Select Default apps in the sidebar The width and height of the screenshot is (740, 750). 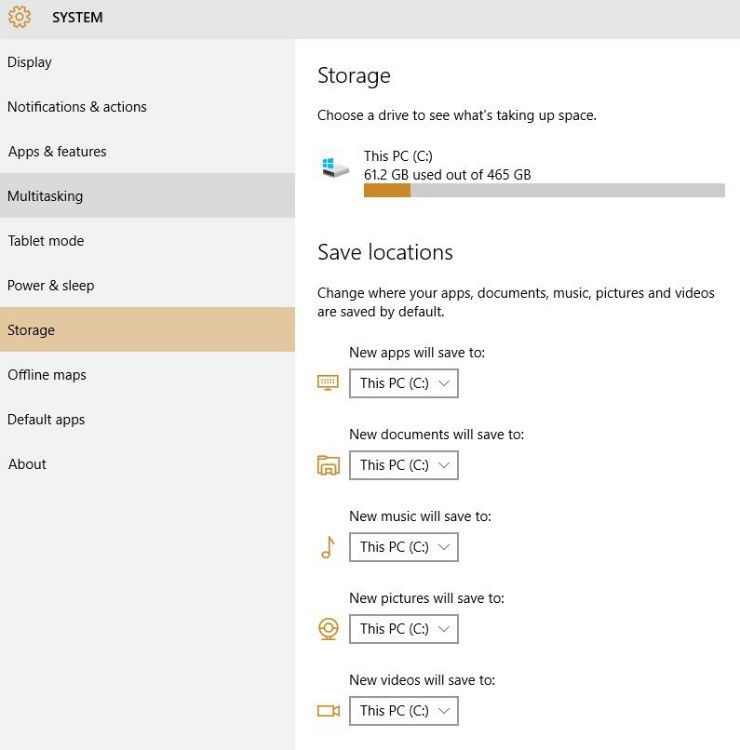point(46,420)
